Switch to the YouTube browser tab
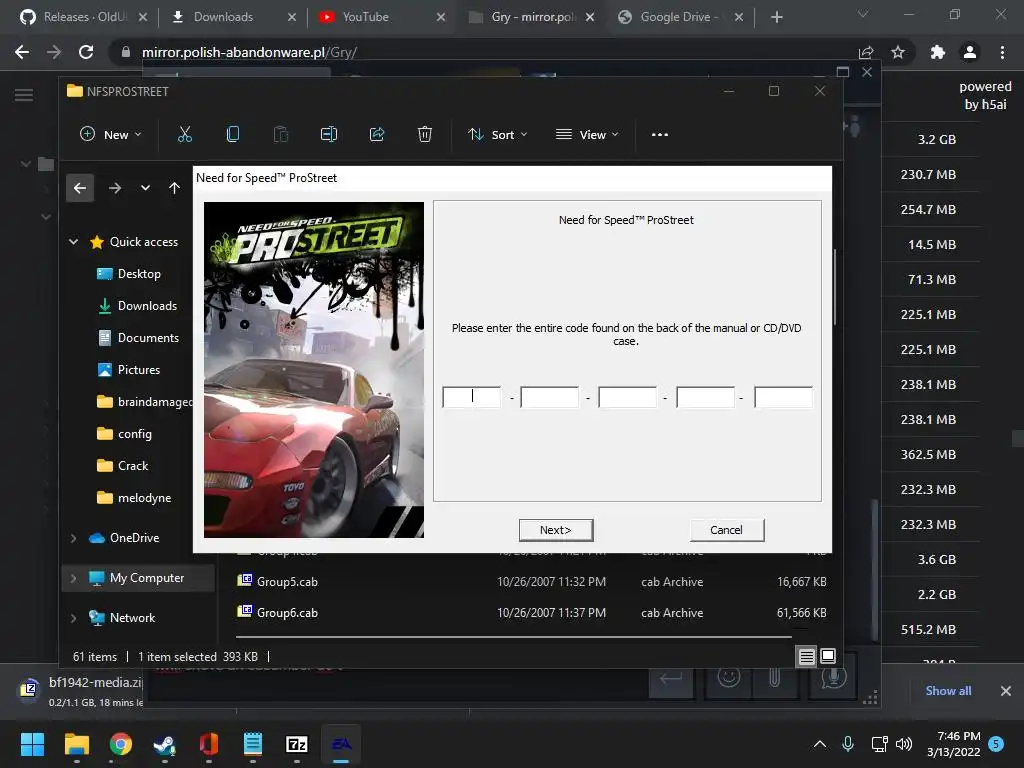Image resolution: width=1024 pixels, height=768 pixels. click(x=382, y=17)
